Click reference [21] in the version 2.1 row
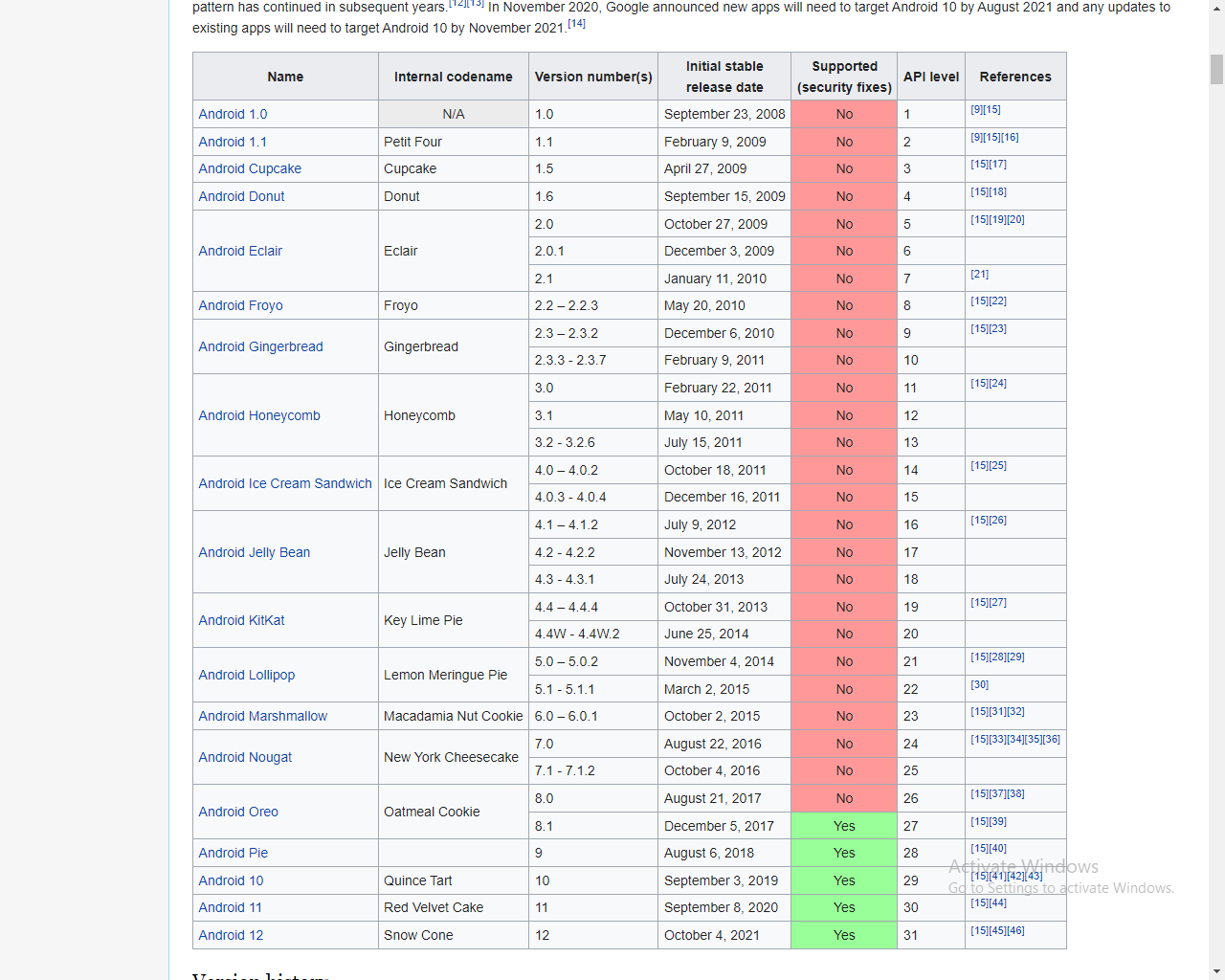 point(979,274)
